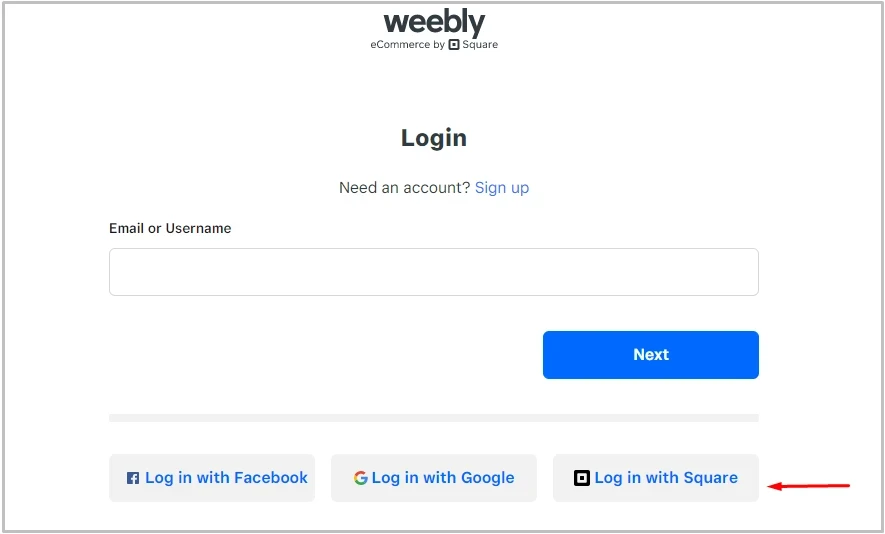The width and height of the screenshot is (885, 534).
Task: Choose Log in with Google
Action: 434,478
